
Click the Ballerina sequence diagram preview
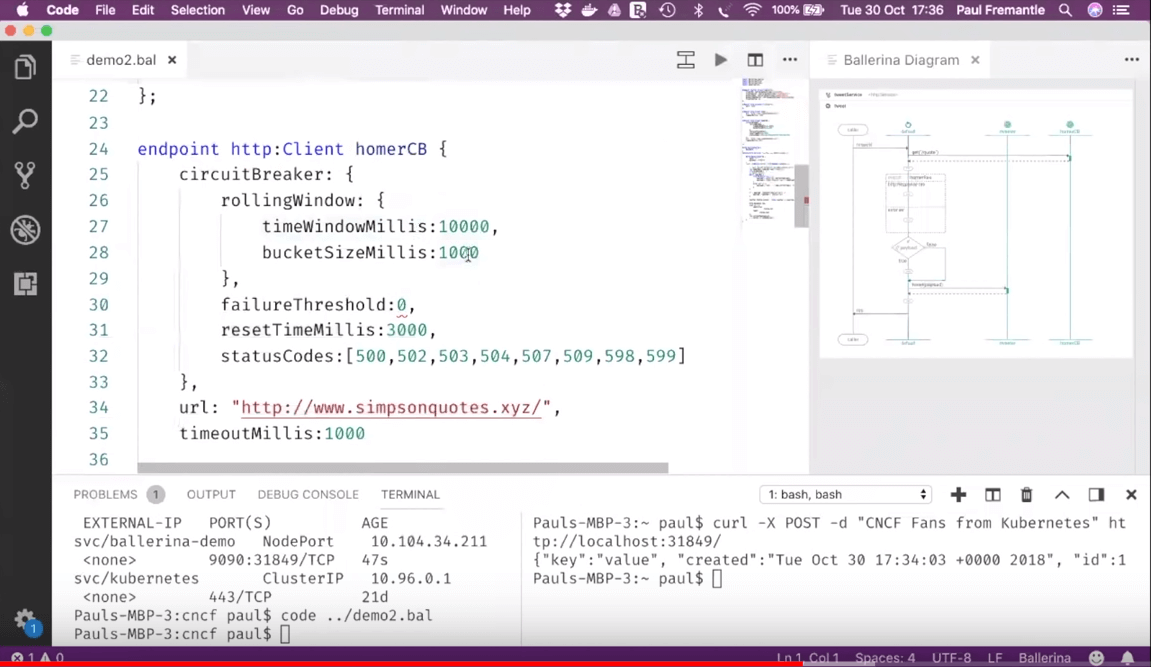coord(975,224)
